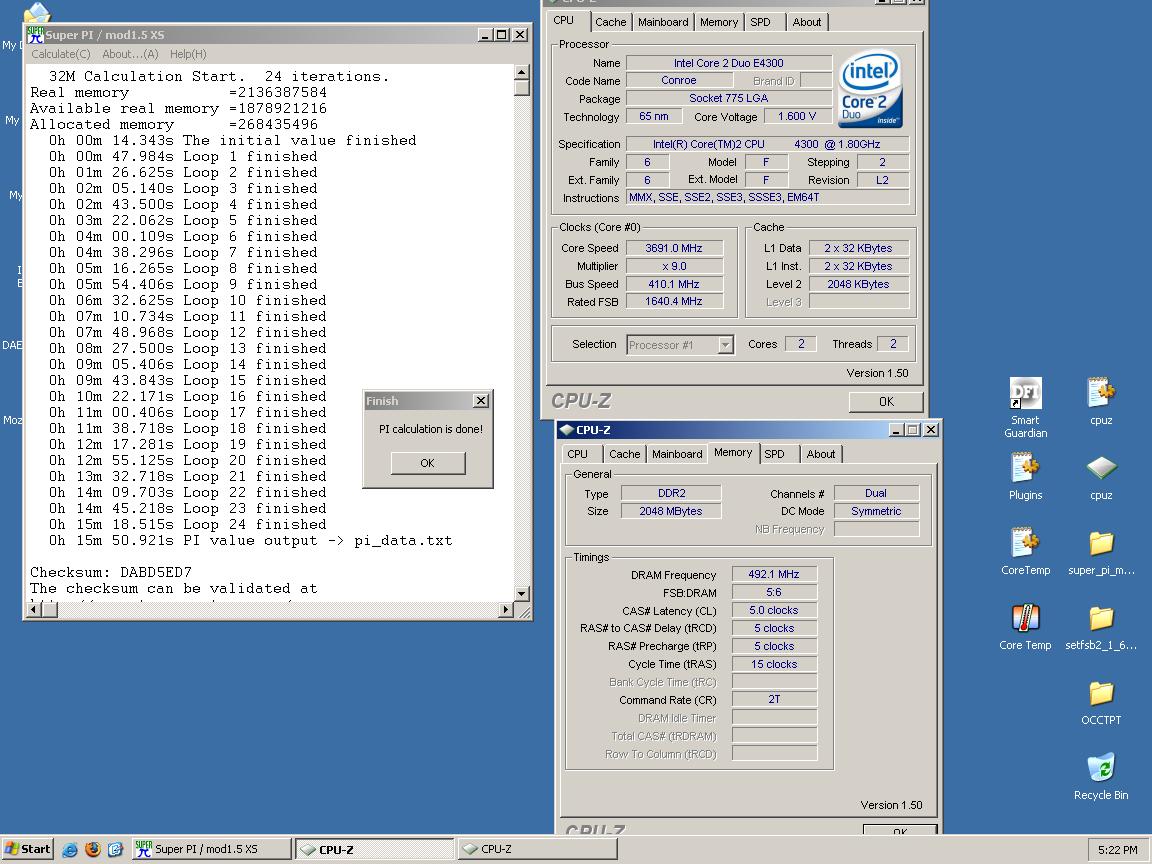Click the Loop 24 finished line
The height and width of the screenshot is (864, 1152).
click(x=187, y=525)
